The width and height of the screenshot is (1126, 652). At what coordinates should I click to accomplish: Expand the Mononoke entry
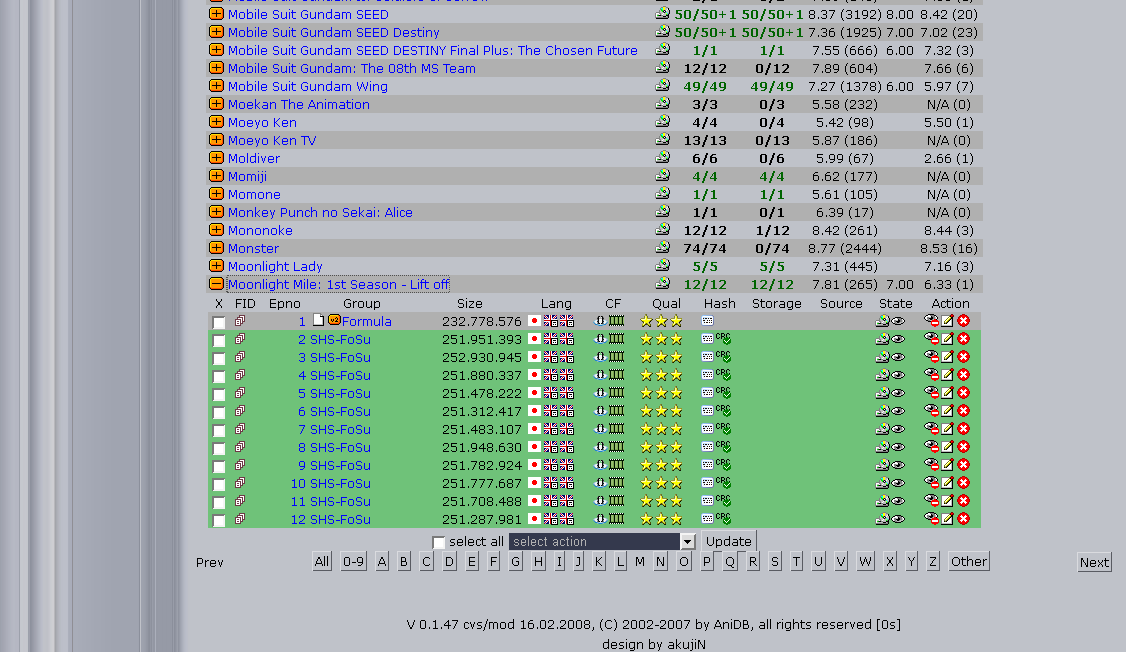[216, 230]
